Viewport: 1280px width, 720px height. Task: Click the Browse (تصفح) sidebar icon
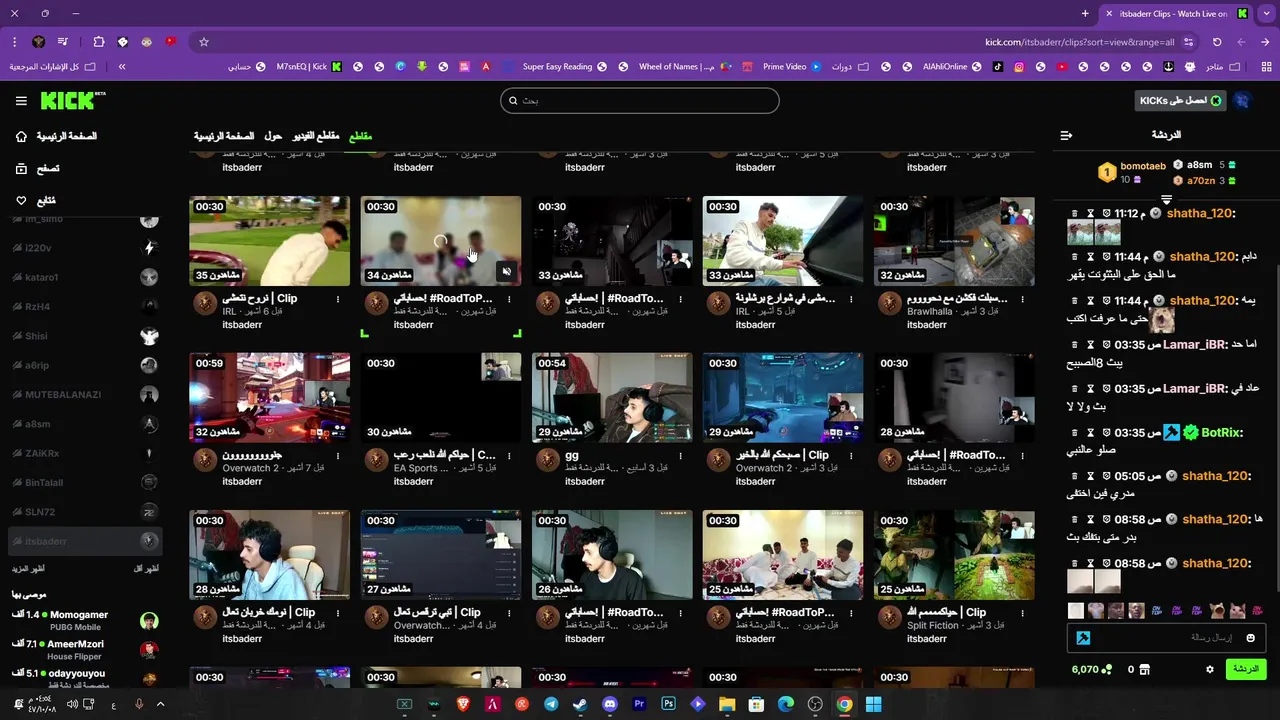21,169
